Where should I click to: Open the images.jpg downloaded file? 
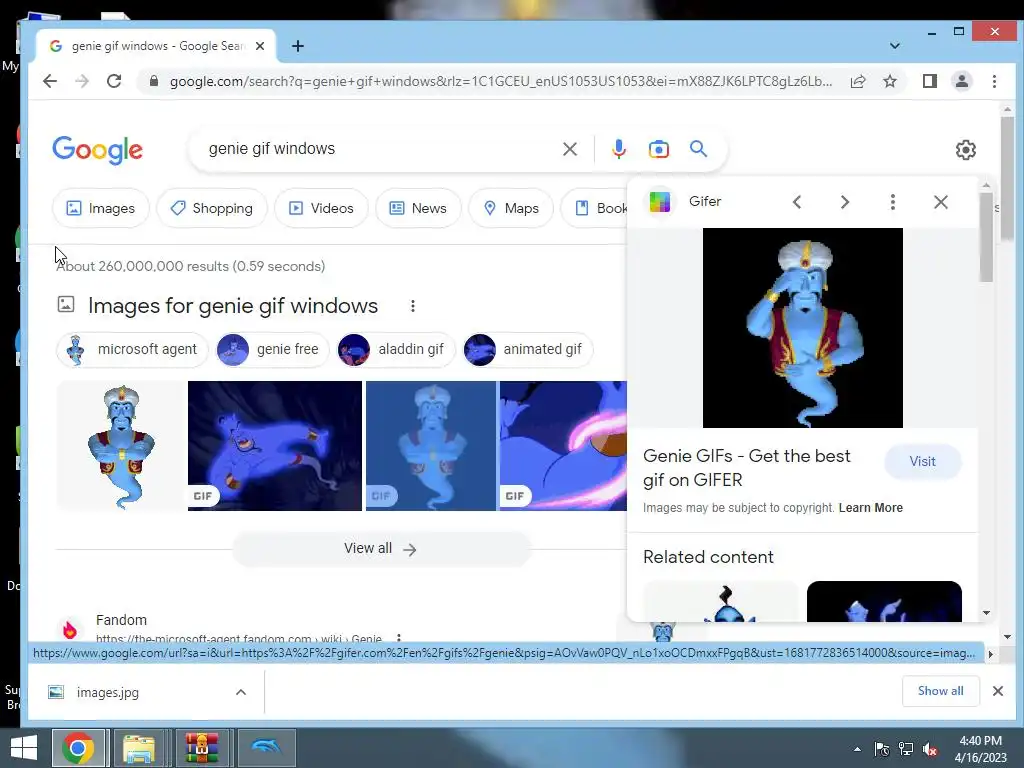[108, 692]
